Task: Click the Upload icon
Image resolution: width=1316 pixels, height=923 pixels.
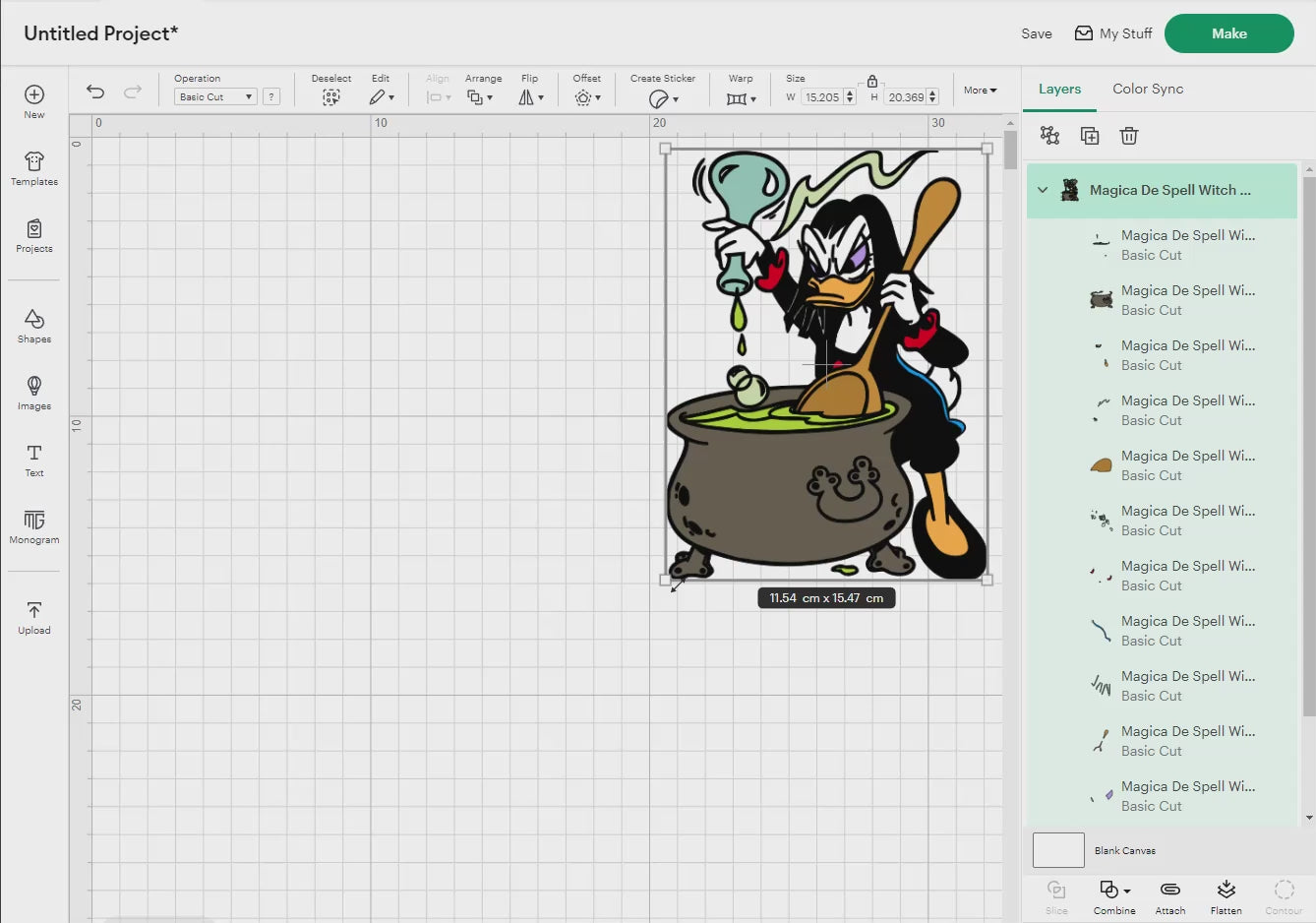Action: pyautogui.click(x=34, y=610)
